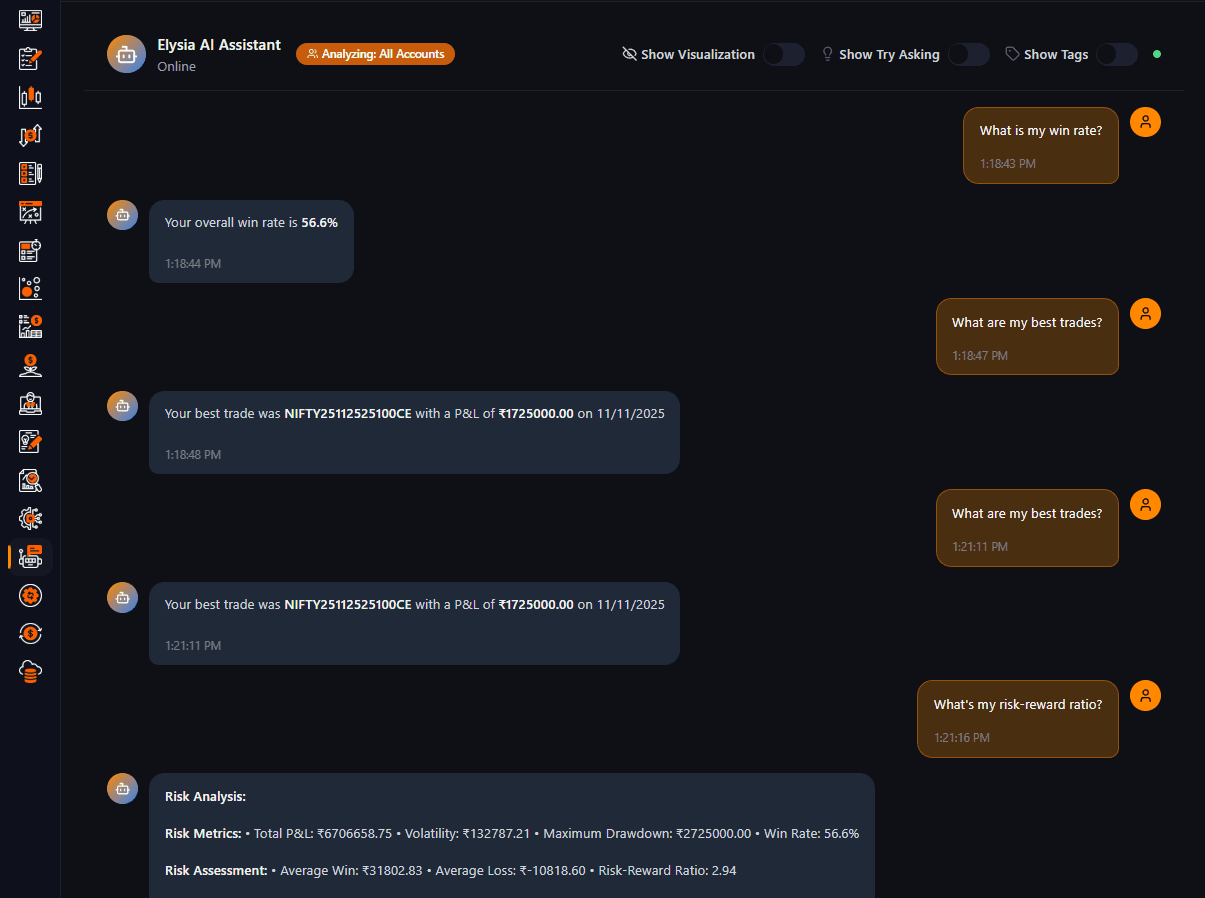1205x898 pixels.
Task: Open the performance analytics chart icon
Action: click(30, 212)
